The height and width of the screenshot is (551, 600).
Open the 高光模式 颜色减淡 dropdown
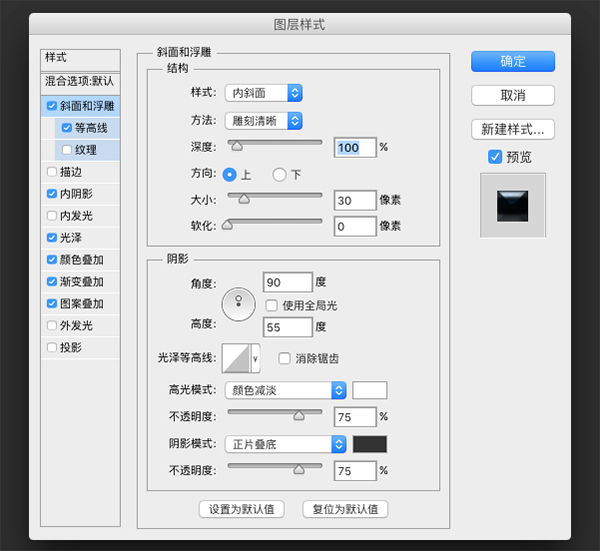click(286, 390)
